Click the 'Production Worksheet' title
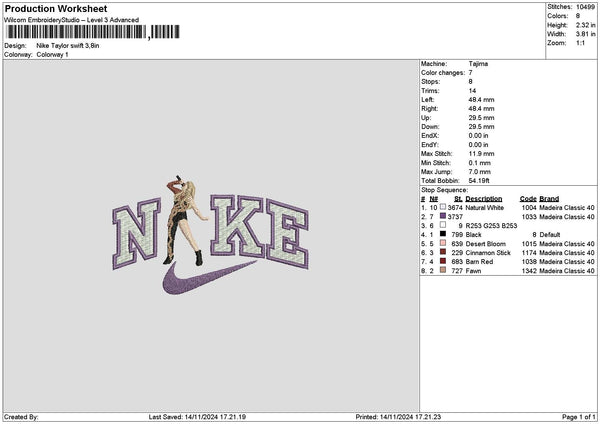Viewport: 600px width, 424px height. (x=56, y=8)
